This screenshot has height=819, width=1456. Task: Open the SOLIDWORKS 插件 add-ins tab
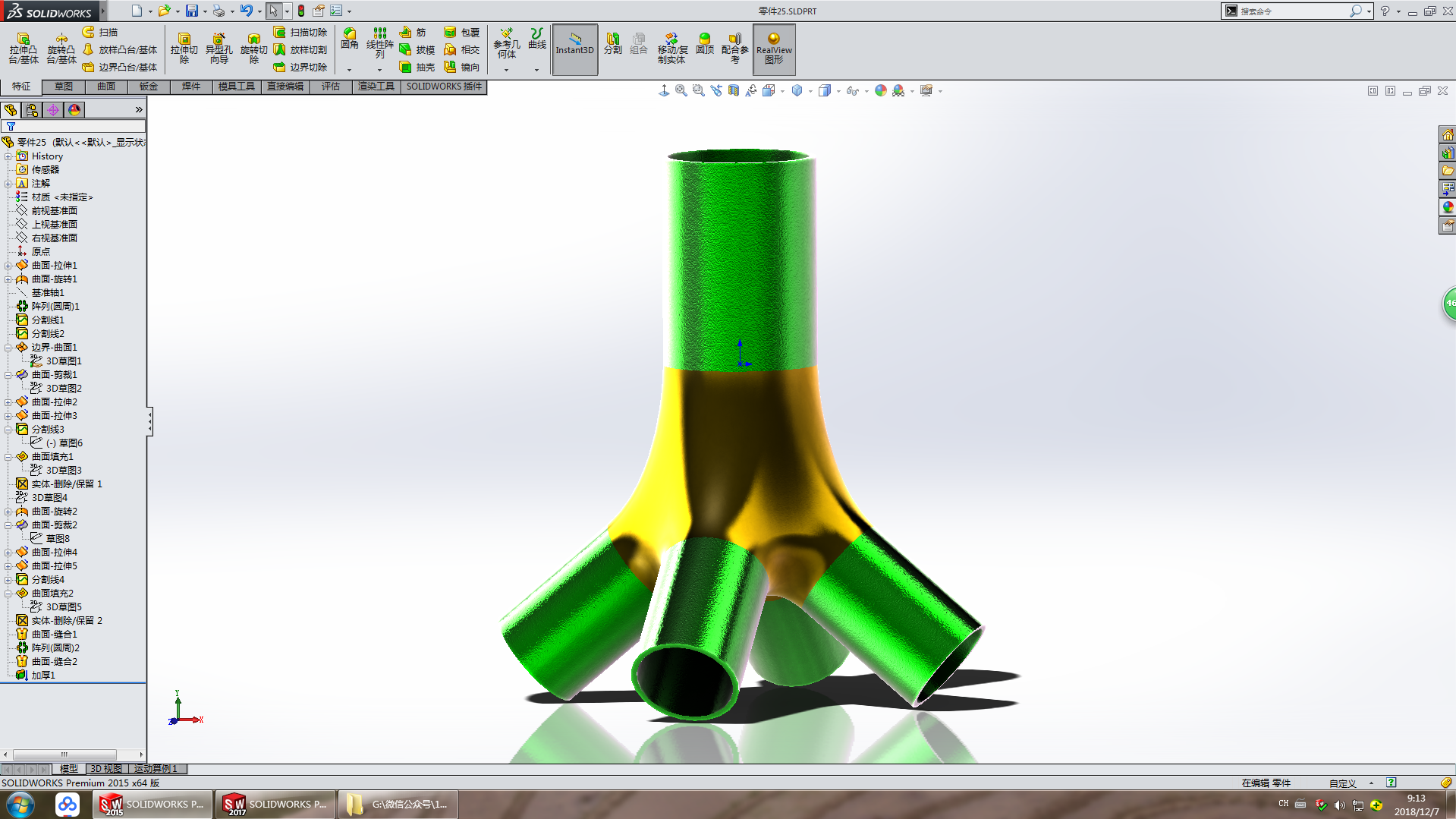(x=444, y=87)
